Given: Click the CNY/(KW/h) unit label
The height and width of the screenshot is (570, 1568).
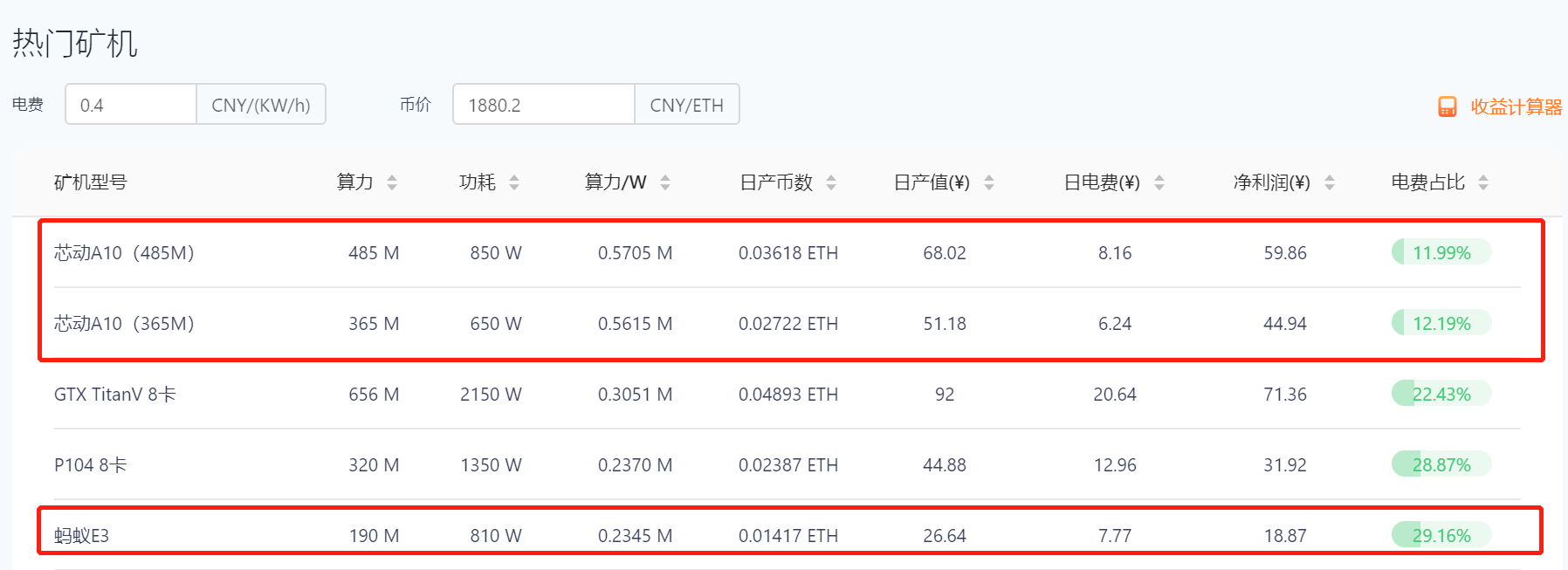Looking at the screenshot, I should tap(261, 104).
